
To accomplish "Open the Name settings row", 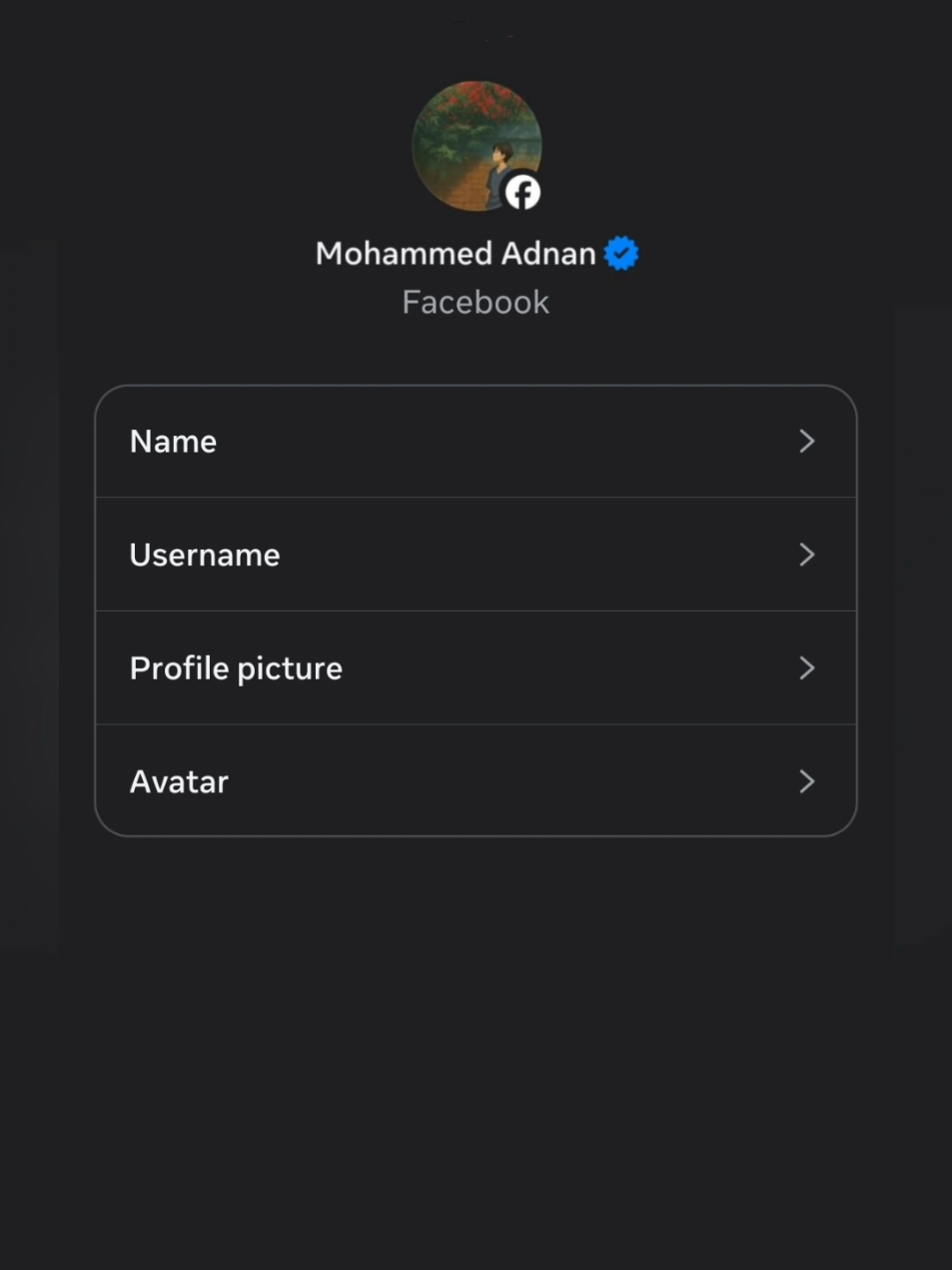I will point(476,442).
